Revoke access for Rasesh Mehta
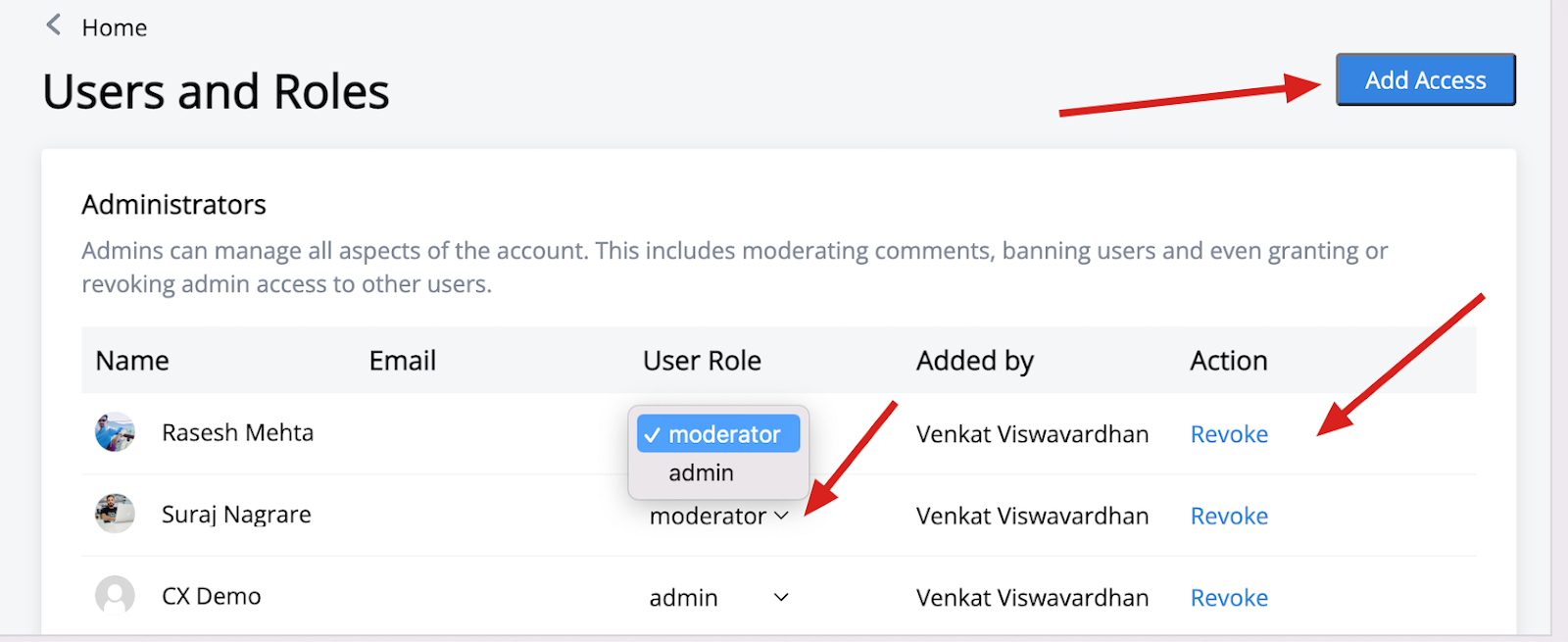The height and width of the screenshot is (642, 1568). [1229, 434]
